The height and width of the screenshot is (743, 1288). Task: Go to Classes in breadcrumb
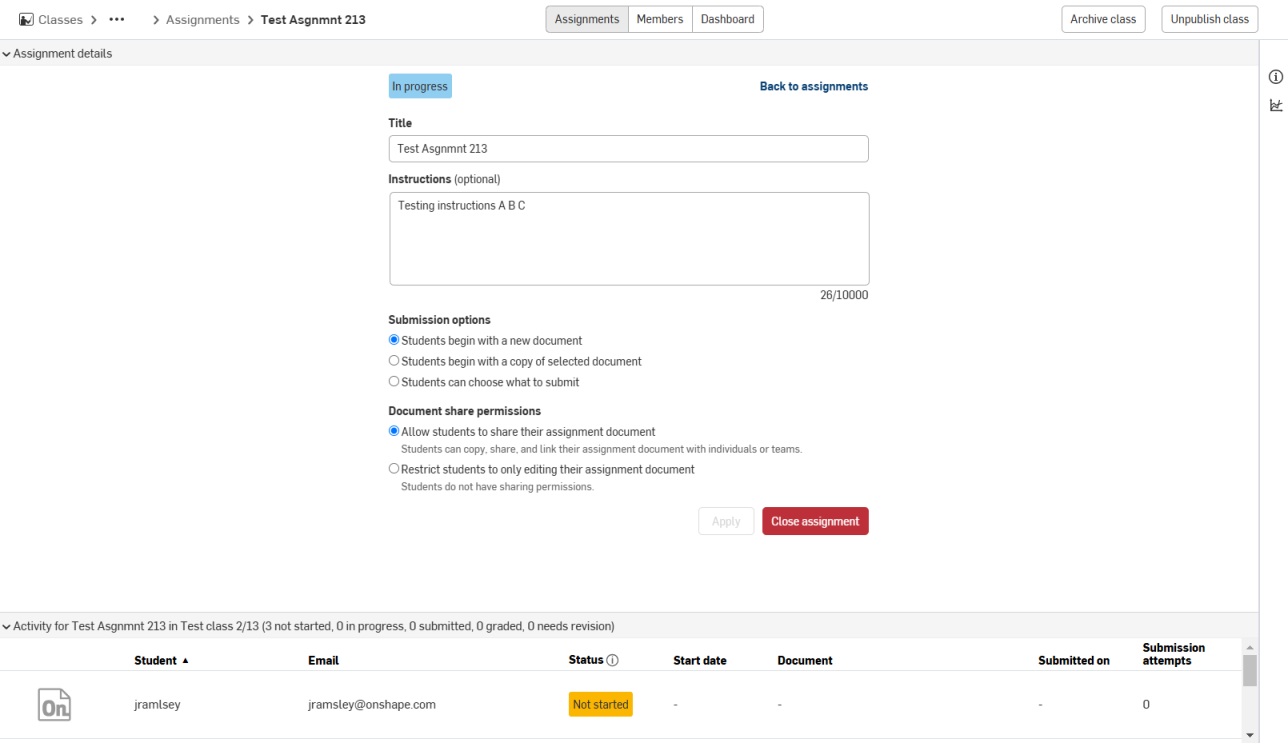(x=60, y=20)
